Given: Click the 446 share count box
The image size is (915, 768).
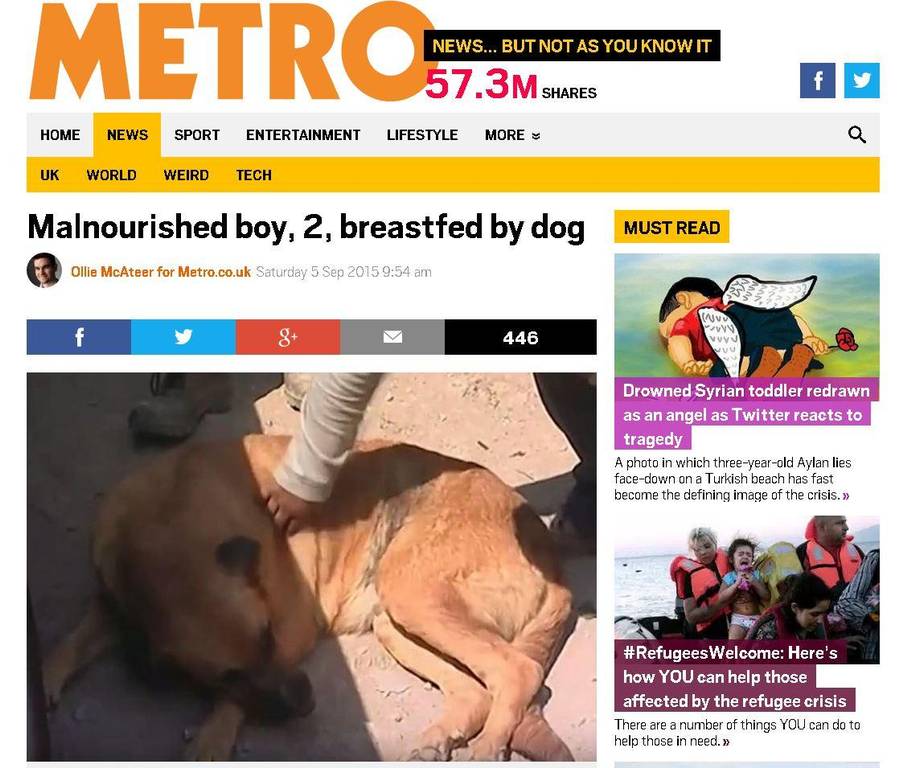Looking at the screenshot, I should [521, 337].
